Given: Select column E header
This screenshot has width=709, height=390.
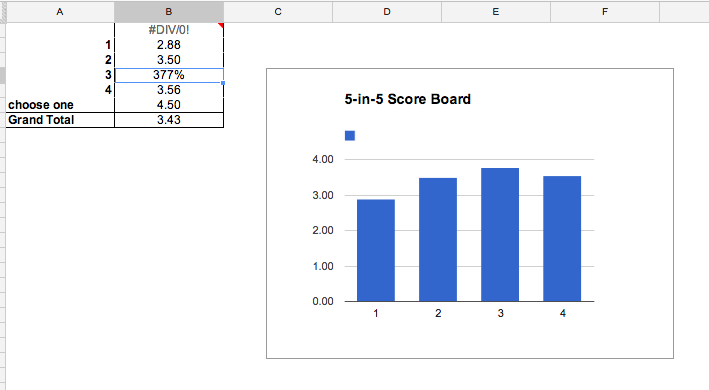Looking at the screenshot, I should (496, 12).
